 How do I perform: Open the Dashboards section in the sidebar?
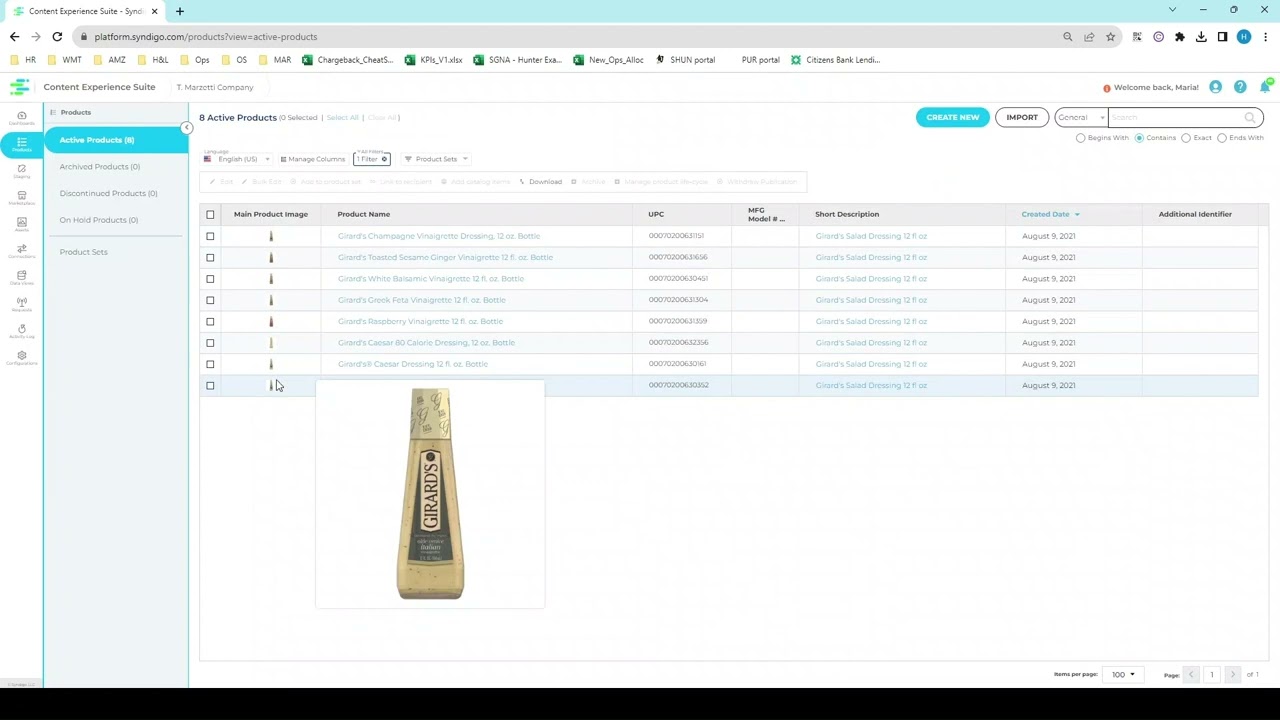coord(21,118)
